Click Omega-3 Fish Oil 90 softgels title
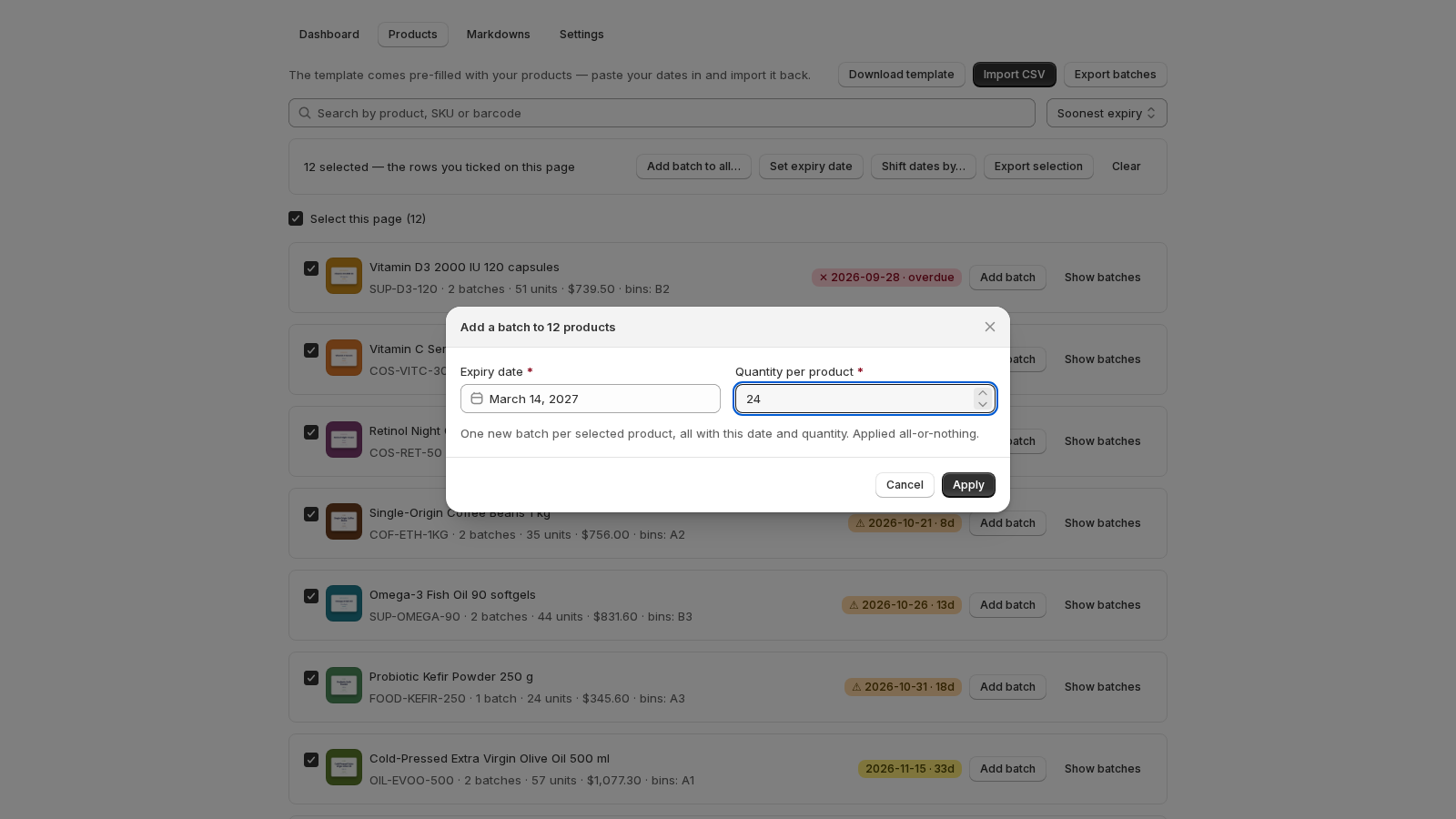 coord(452,595)
